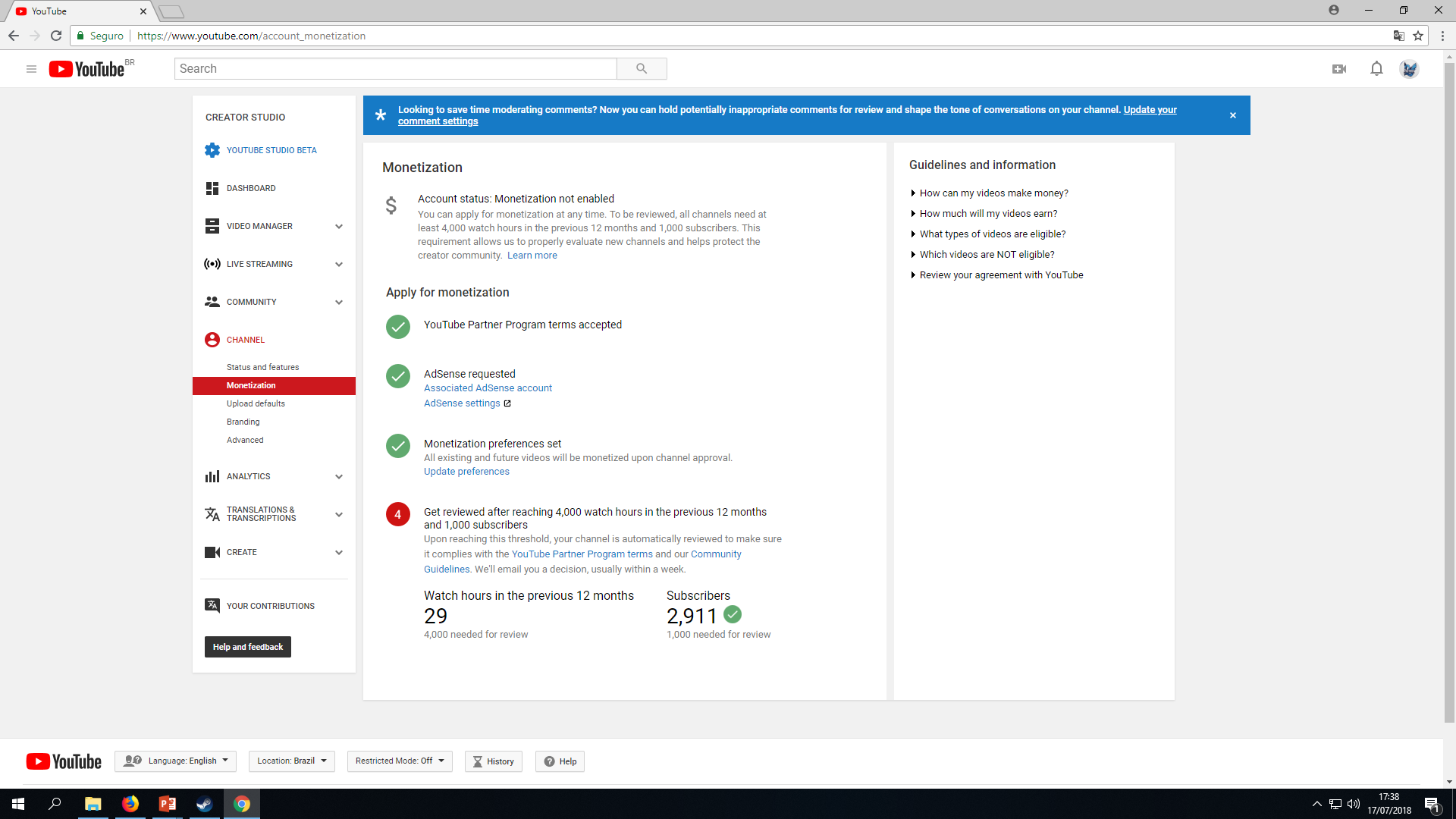
Task: Click into the YouTube Search field
Action: (396, 69)
